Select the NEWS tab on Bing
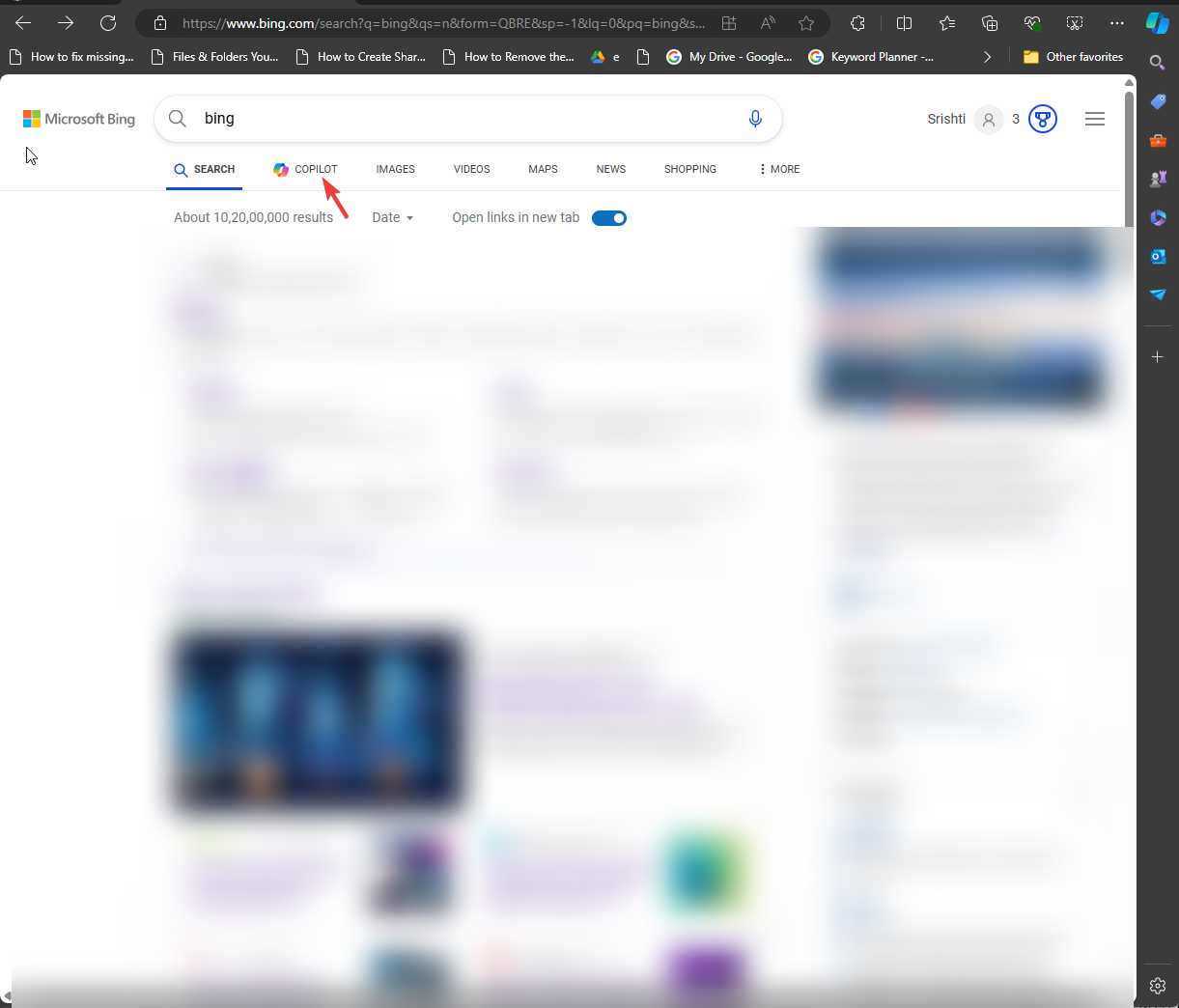Viewport: 1179px width, 1008px height. coord(610,169)
